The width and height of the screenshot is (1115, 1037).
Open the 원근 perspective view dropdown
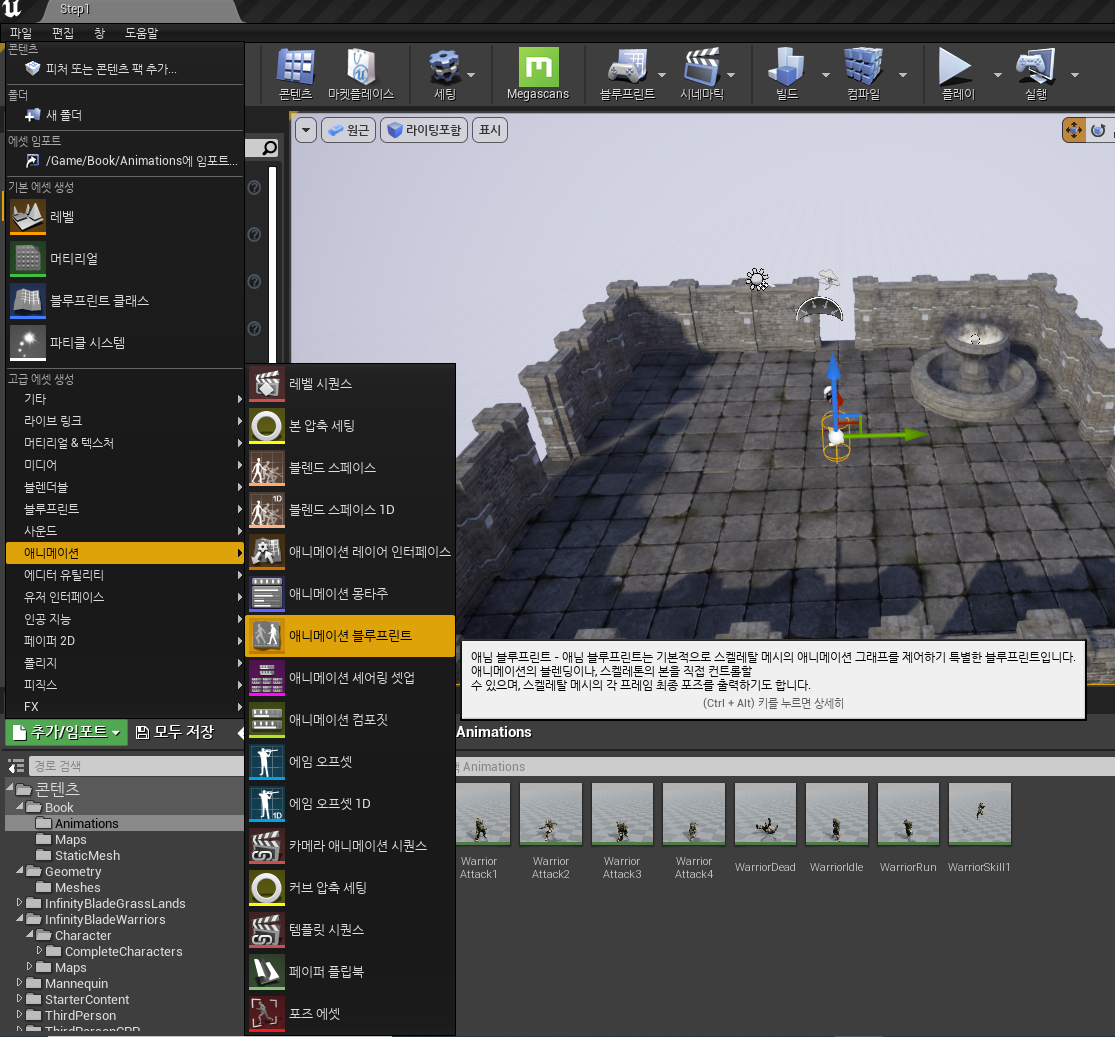(x=348, y=130)
